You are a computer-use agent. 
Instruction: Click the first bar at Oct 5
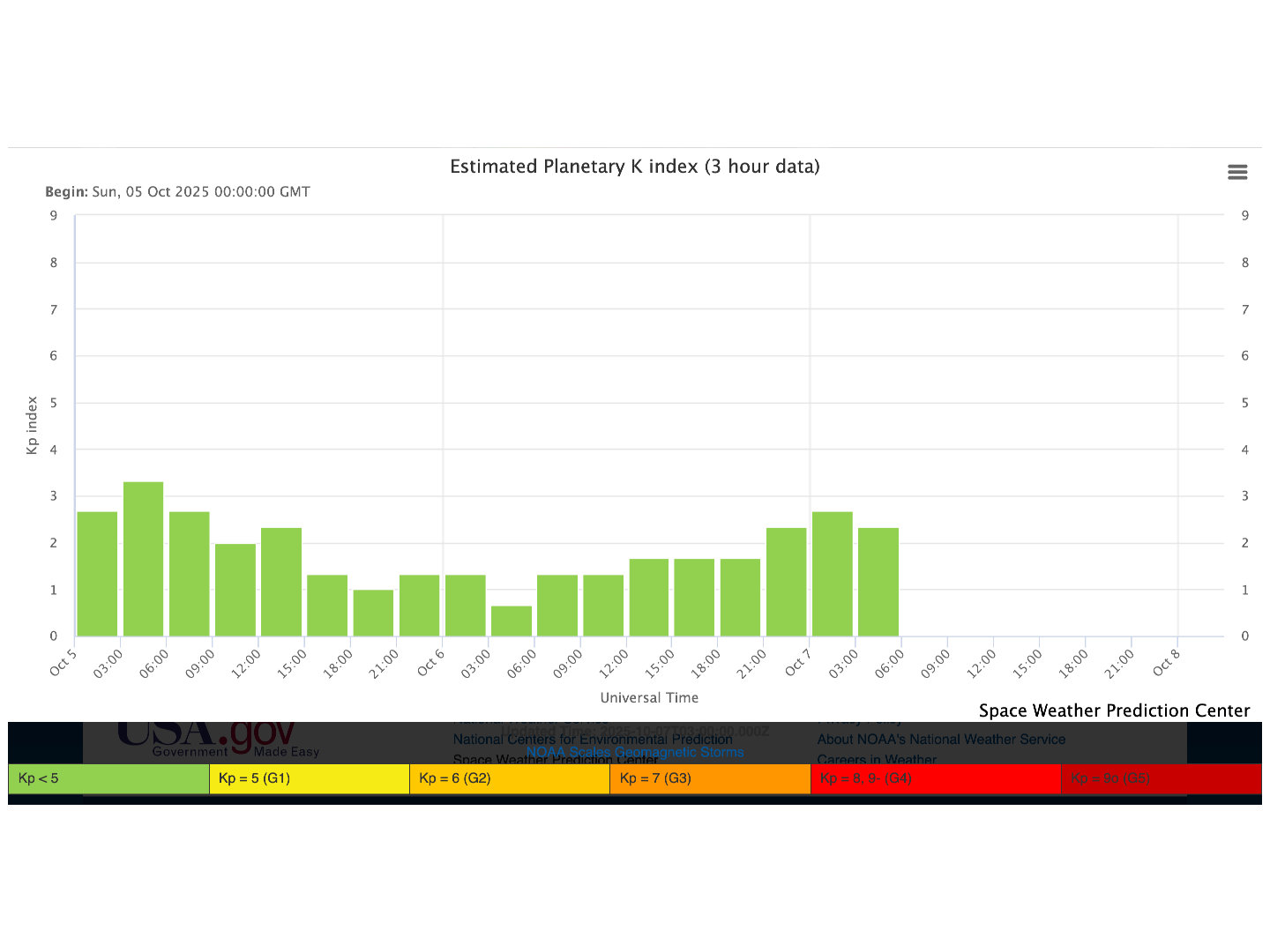click(x=97, y=573)
